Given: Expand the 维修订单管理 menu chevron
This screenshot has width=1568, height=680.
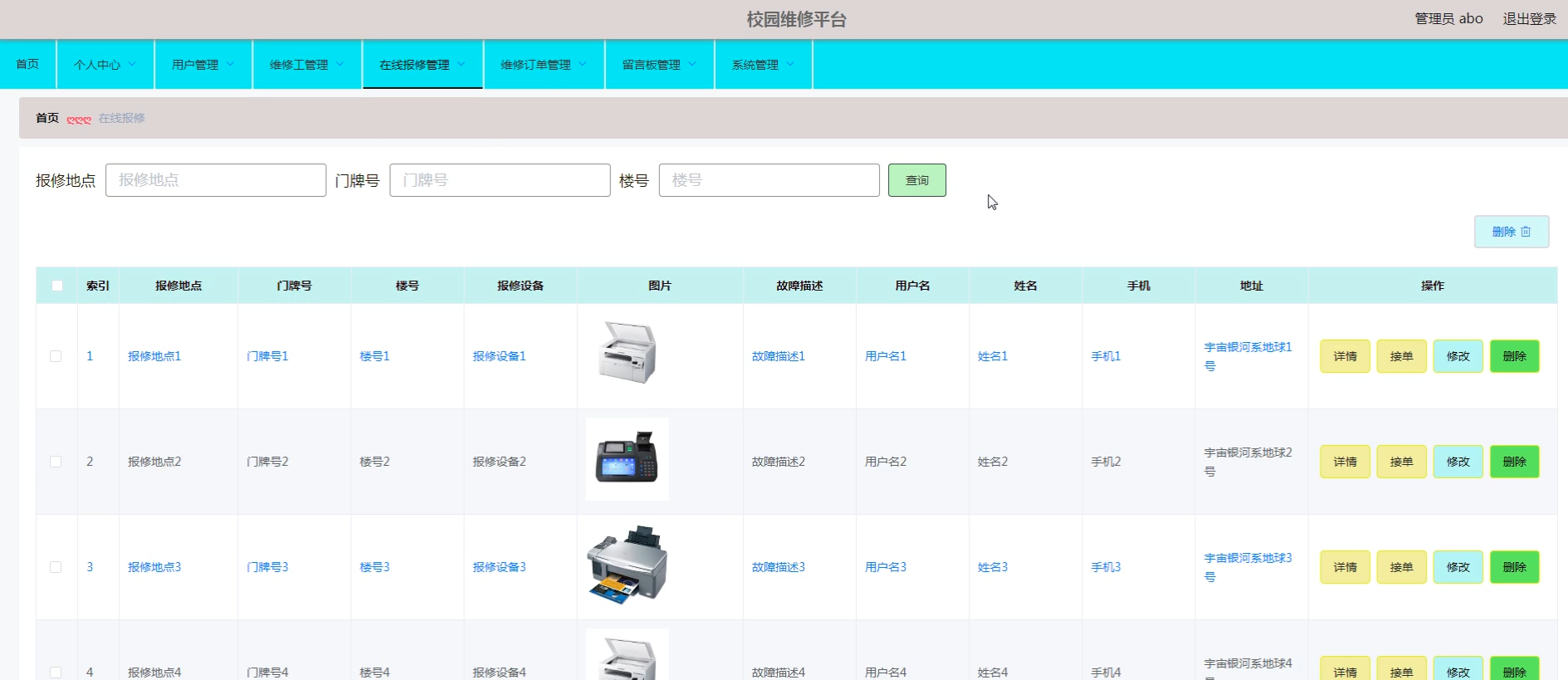Looking at the screenshot, I should [x=582, y=64].
